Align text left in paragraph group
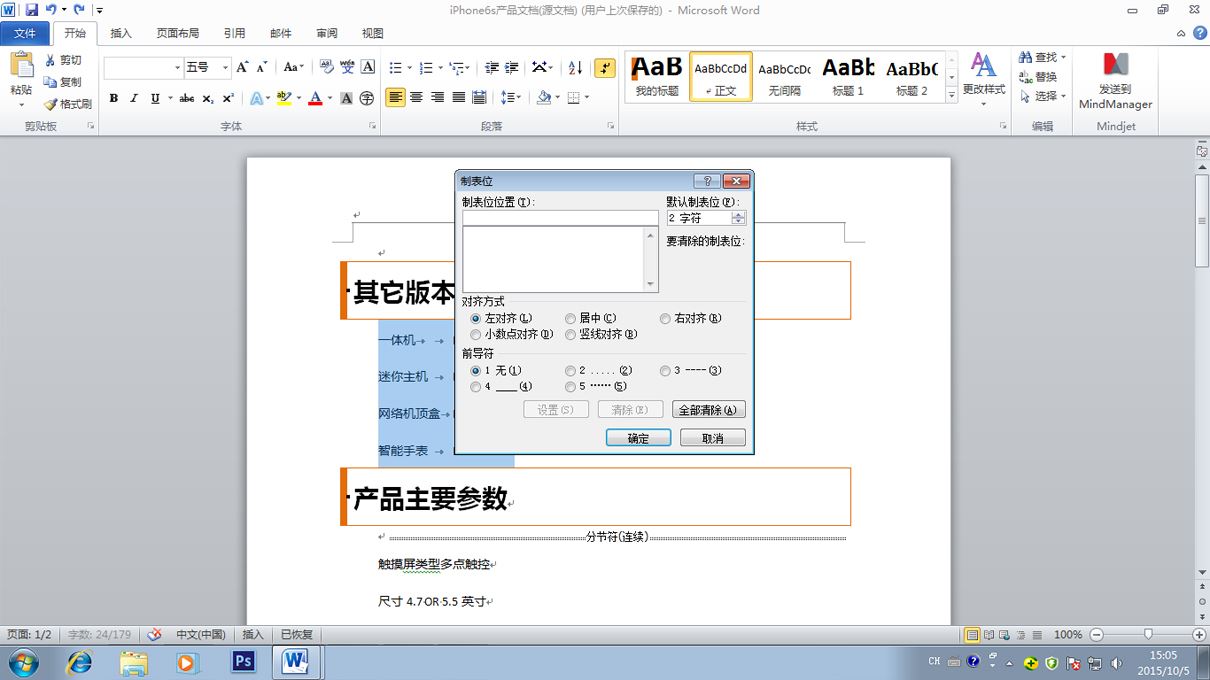1210x680 pixels. tap(396, 98)
